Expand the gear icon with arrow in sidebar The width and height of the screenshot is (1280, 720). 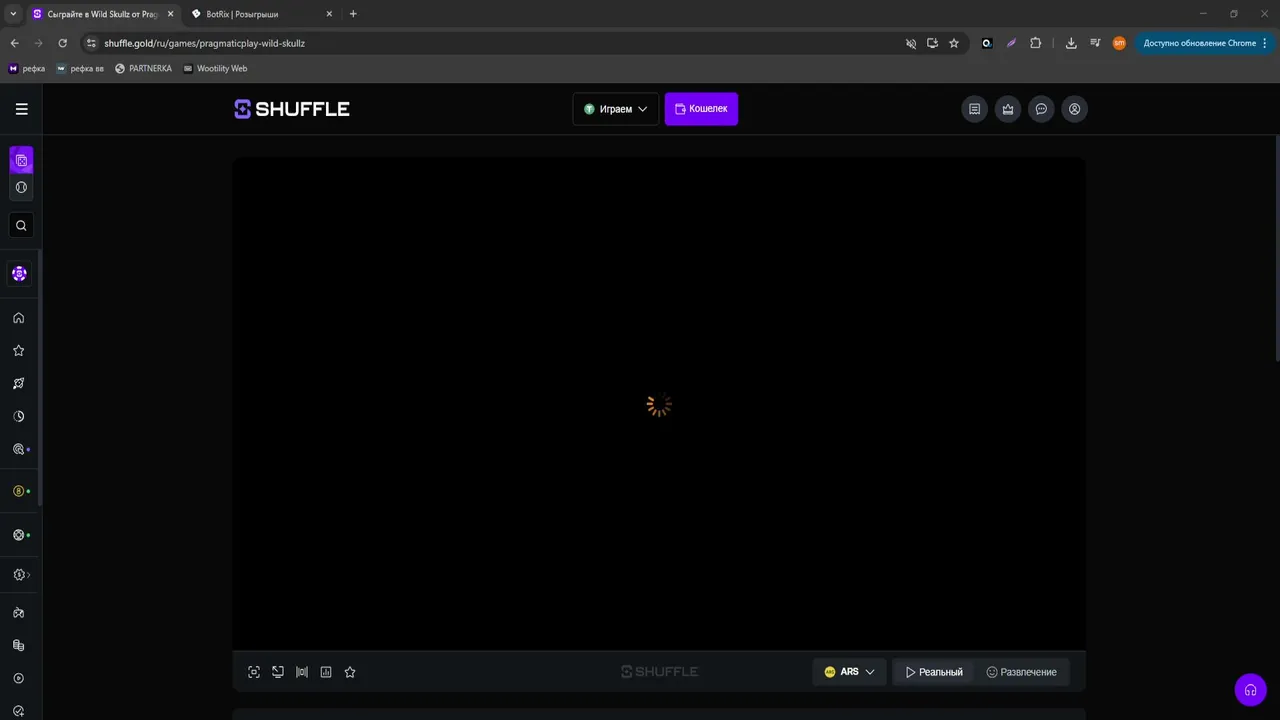click(x=20, y=575)
